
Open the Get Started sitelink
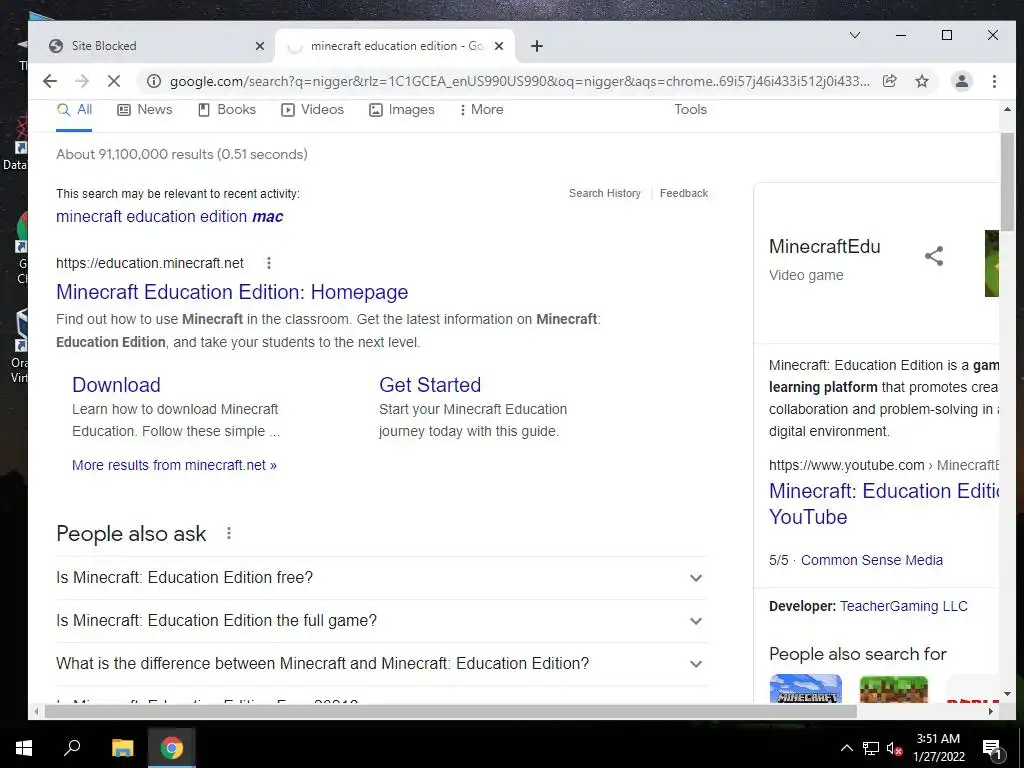[430, 385]
